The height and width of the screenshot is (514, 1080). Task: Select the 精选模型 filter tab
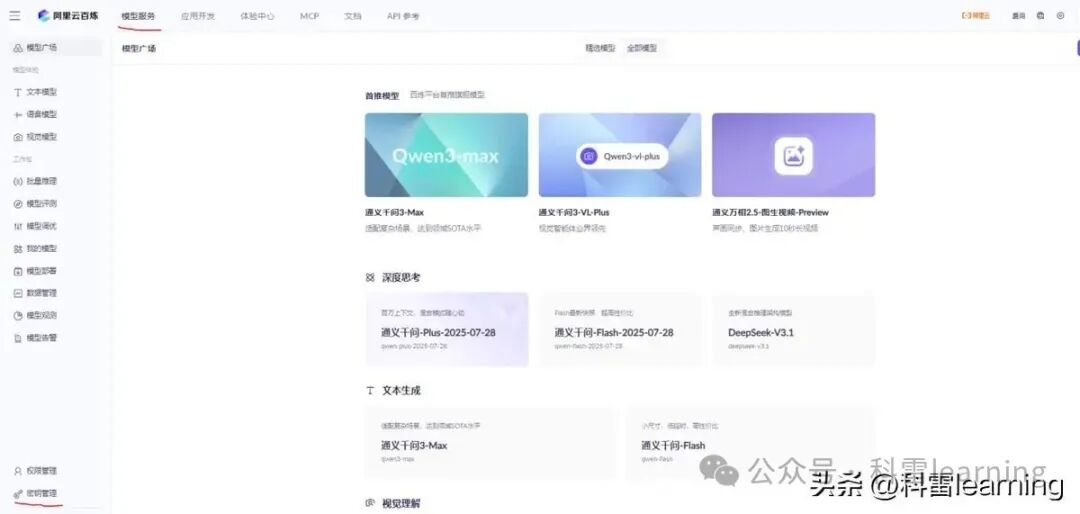point(601,48)
